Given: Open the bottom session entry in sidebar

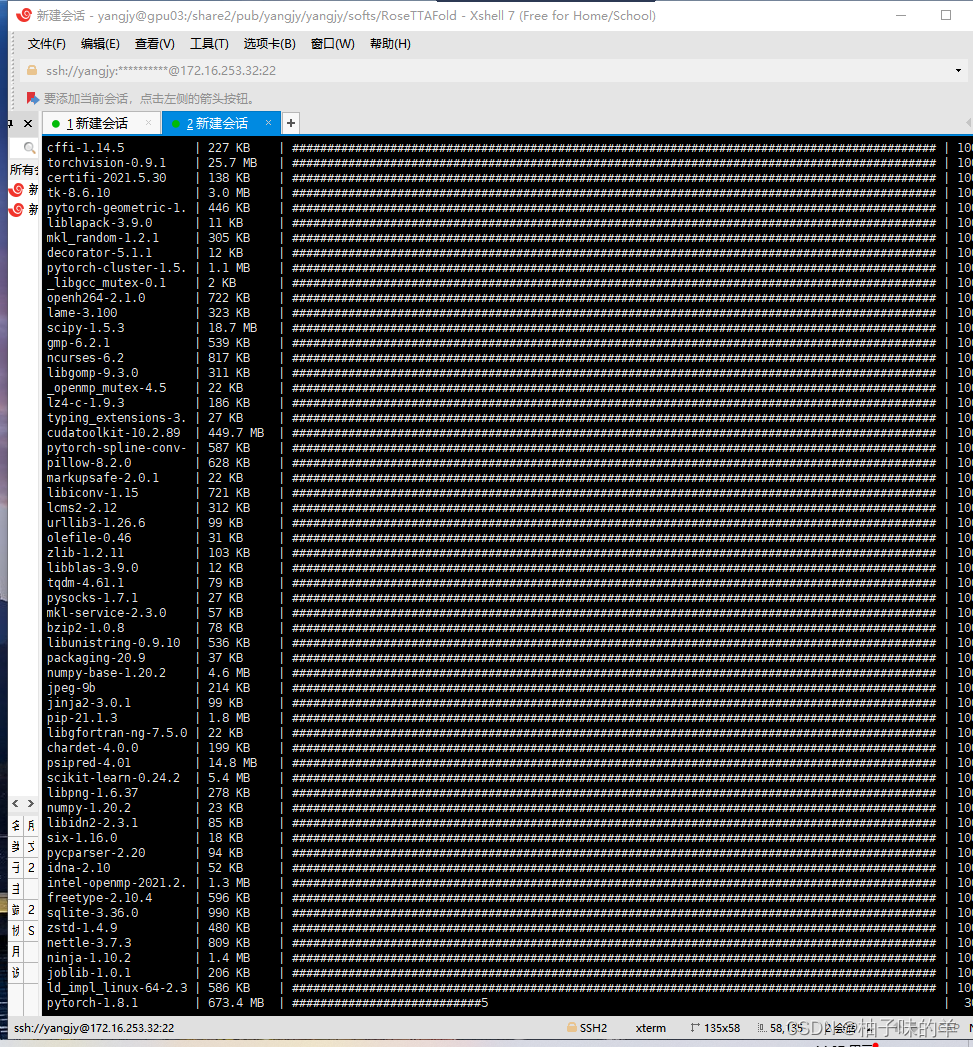Looking at the screenshot, I should click(24, 210).
